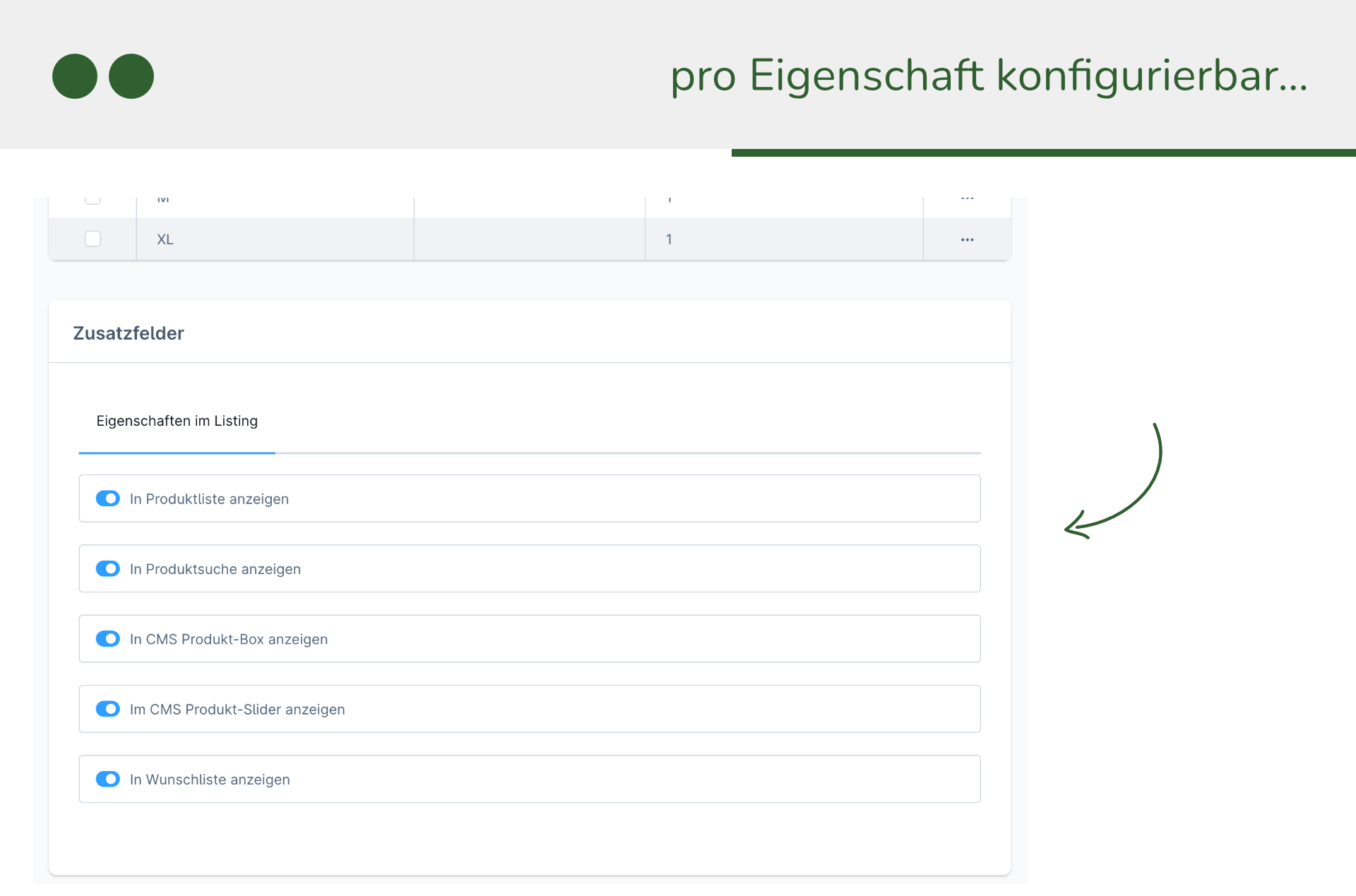Turn off 'In Produktsuche anzeigen' switch
The width and height of the screenshot is (1356, 896).
(x=108, y=568)
